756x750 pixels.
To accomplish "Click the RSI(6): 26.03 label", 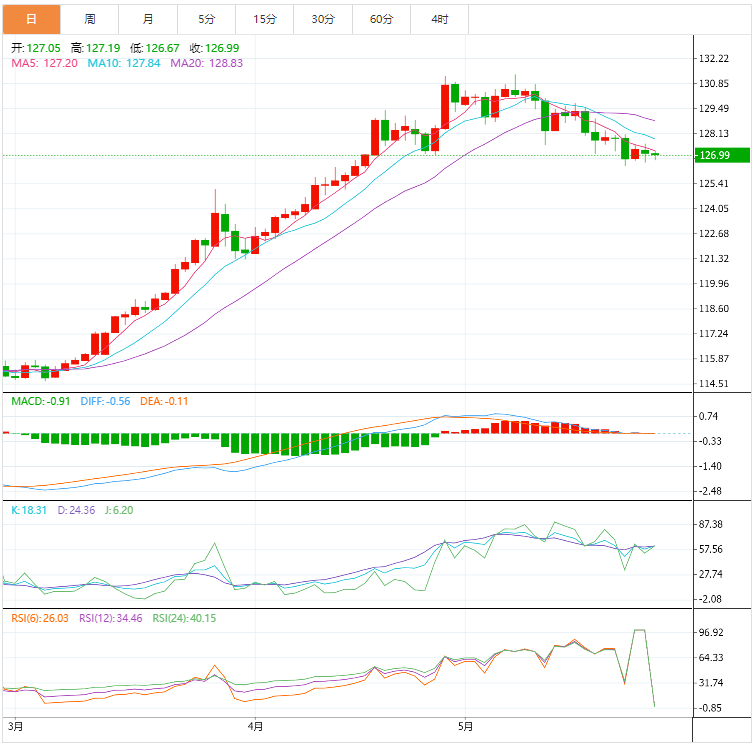I will coord(38,618).
